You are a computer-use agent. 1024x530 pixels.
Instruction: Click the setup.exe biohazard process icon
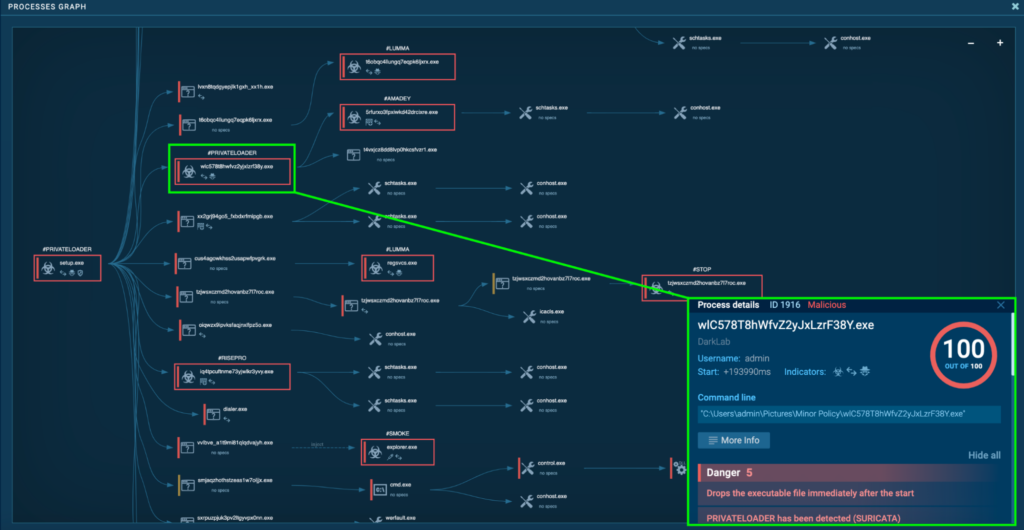(x=47, y=266)
